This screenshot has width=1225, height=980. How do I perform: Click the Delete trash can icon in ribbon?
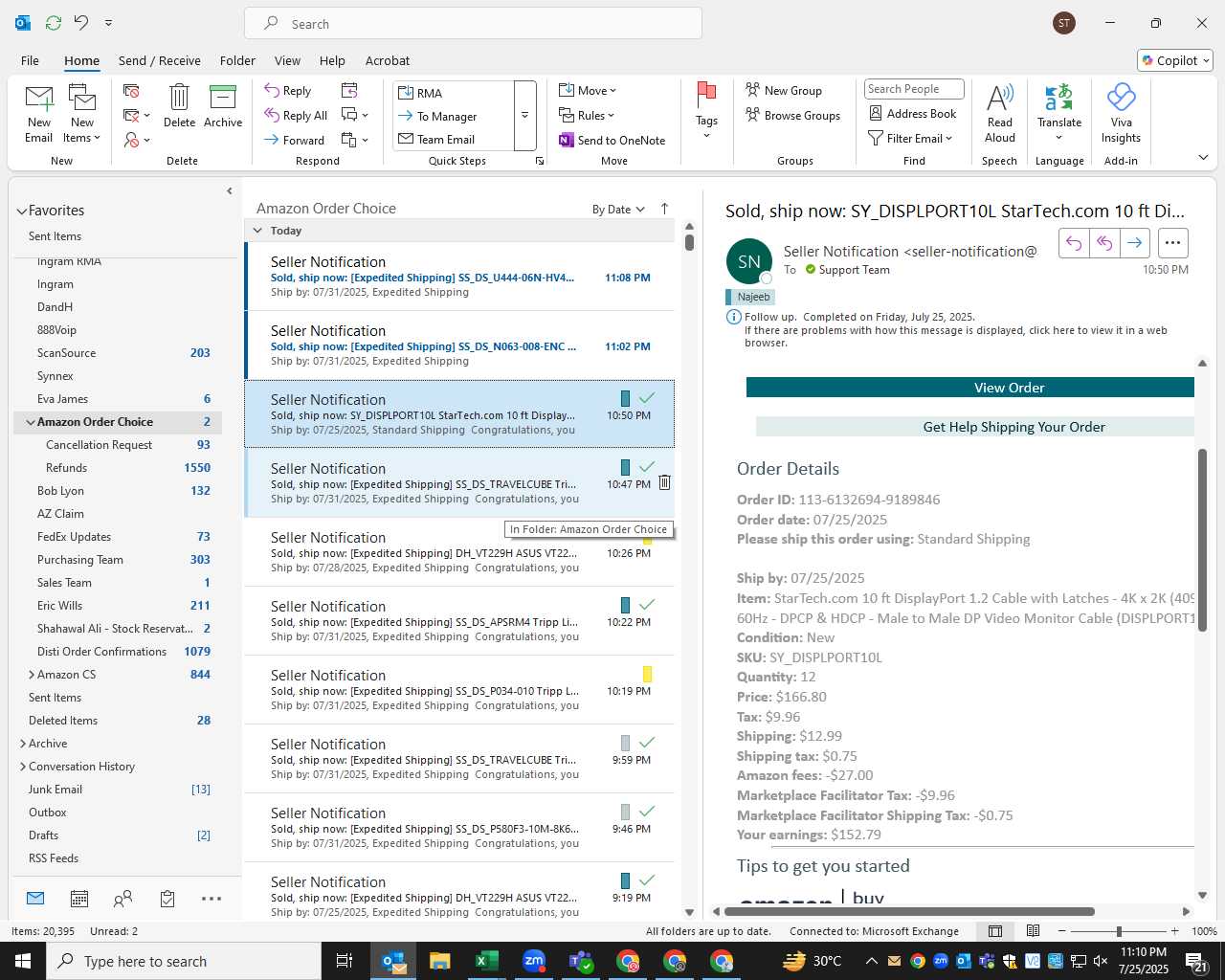(x=179, y=97)
